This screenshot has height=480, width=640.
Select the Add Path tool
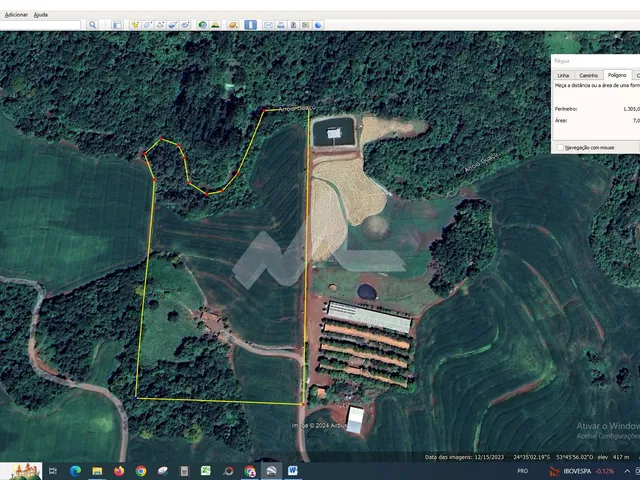[160, 25]
